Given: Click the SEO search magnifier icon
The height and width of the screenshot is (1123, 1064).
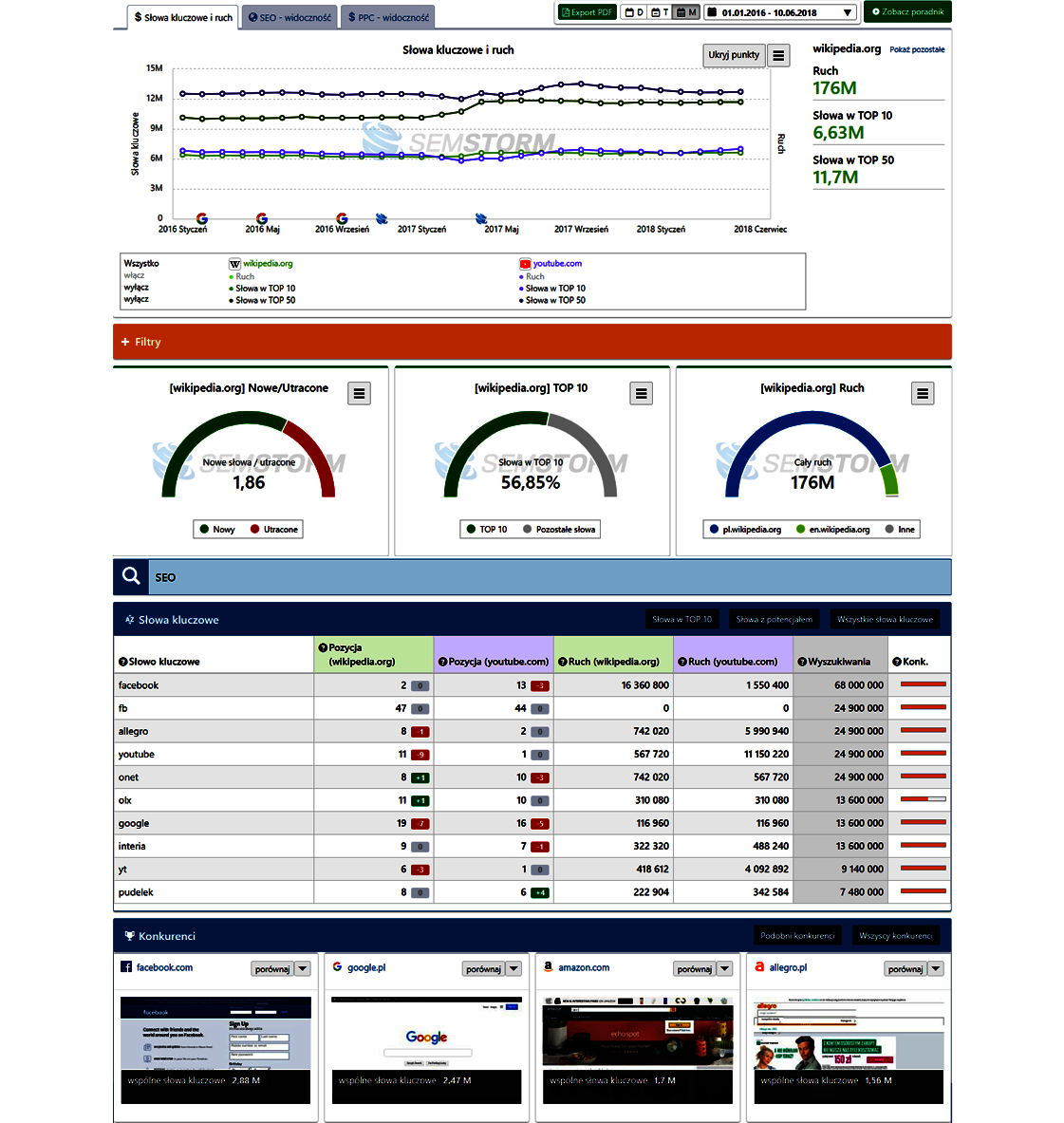Looking at the screenshot, I should point(131,576).
